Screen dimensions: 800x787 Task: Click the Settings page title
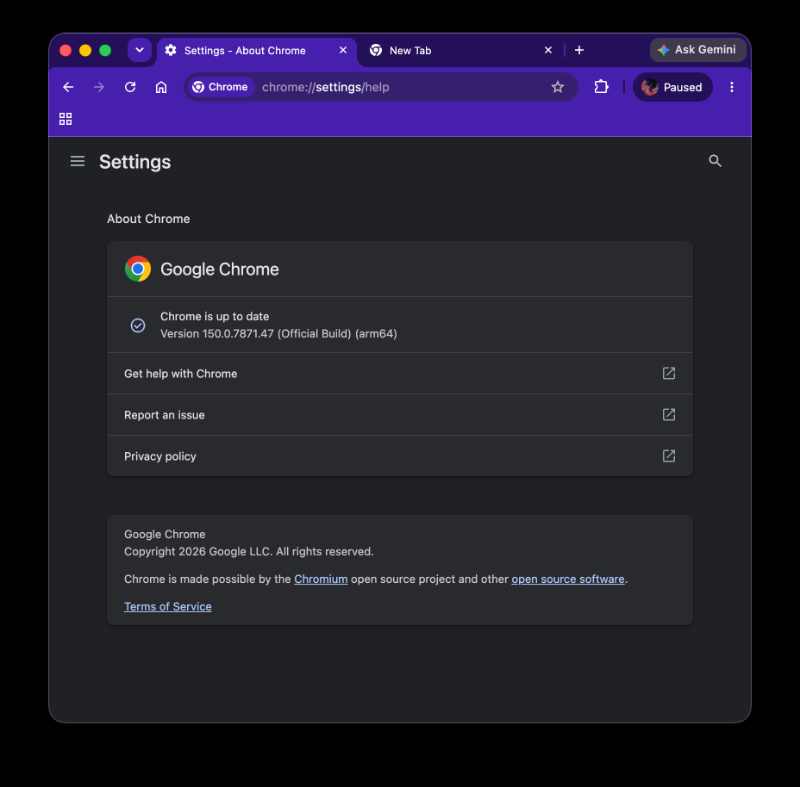coord(135,162)
